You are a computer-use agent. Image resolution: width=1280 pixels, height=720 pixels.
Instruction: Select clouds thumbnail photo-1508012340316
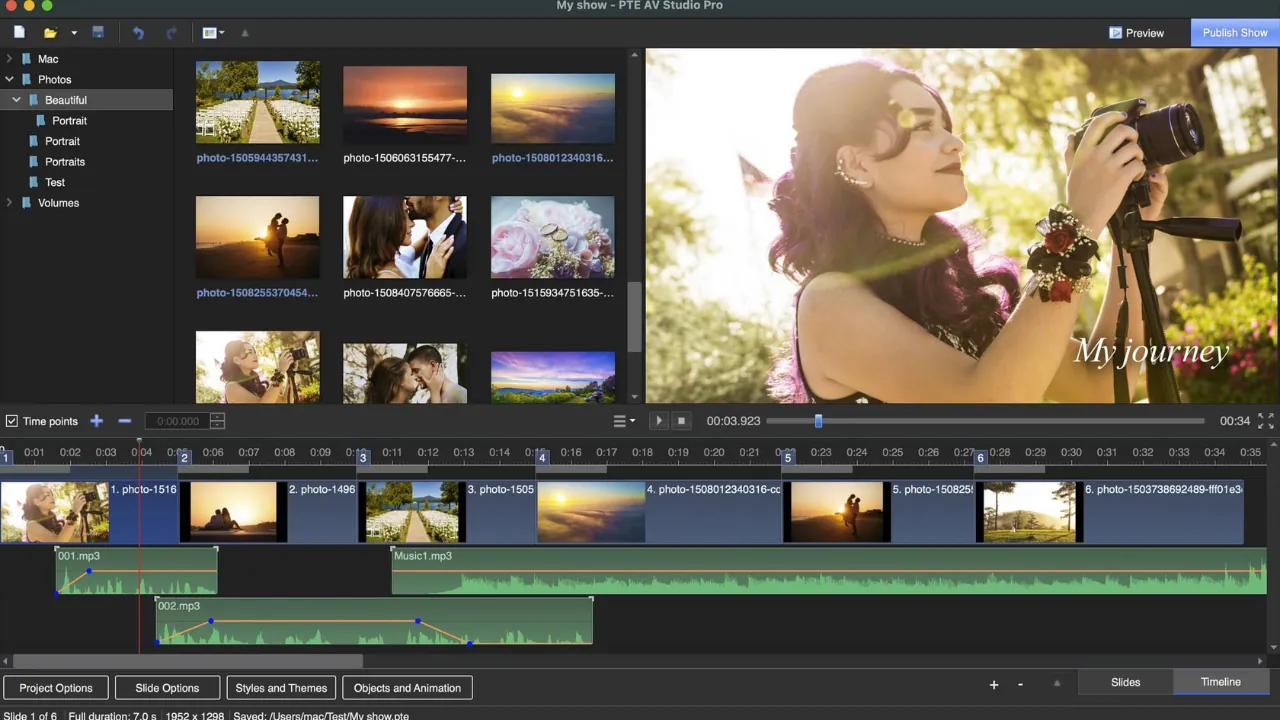pos(553,108)
